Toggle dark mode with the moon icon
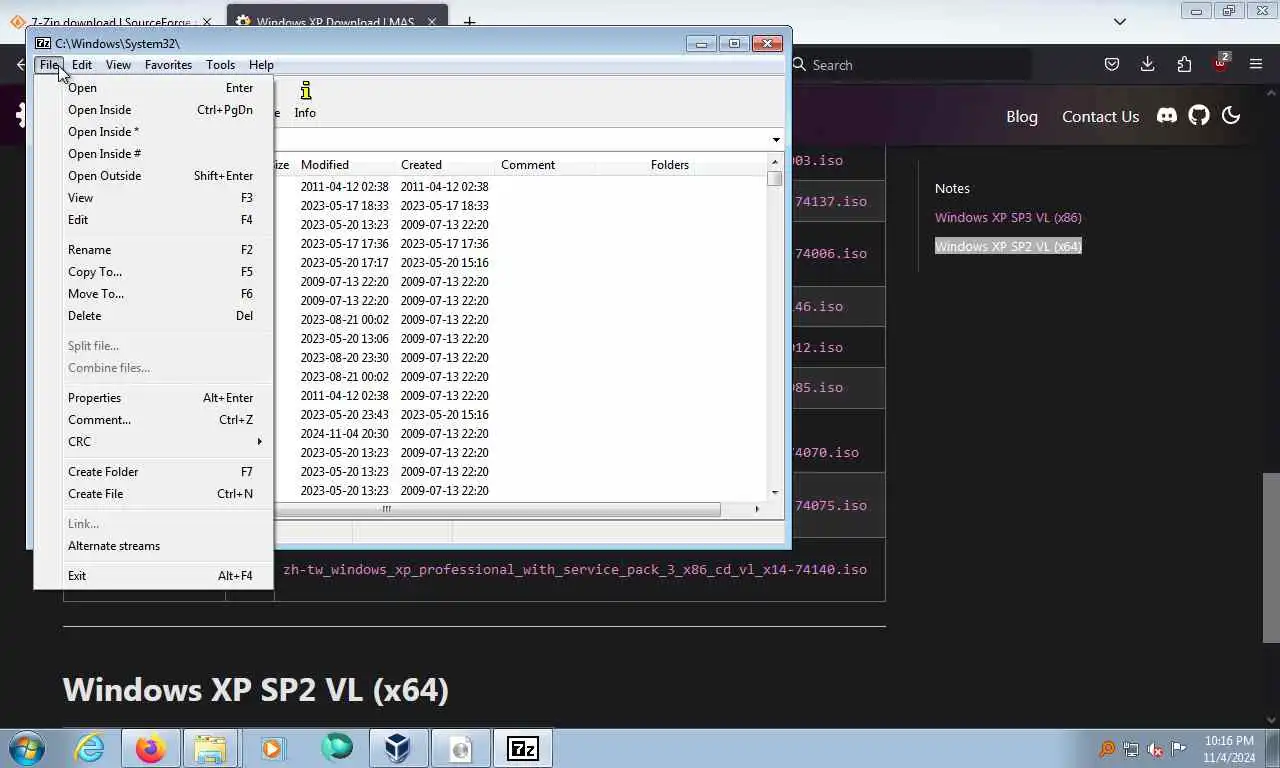Viewport: 1280px width, 768px height. [x=1231, y=116]
